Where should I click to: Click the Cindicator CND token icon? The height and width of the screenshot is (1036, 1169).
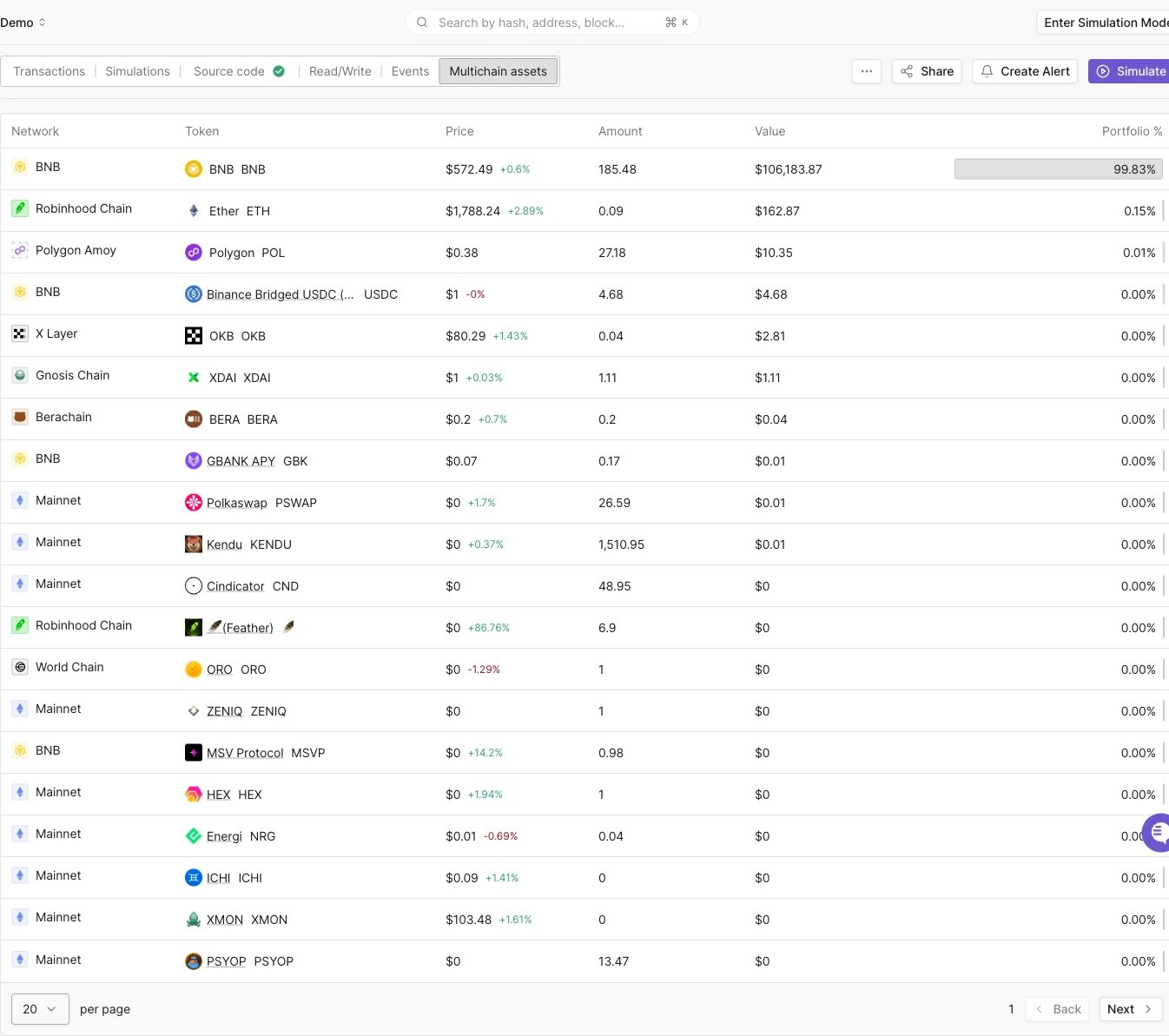(x=194, y=586)
